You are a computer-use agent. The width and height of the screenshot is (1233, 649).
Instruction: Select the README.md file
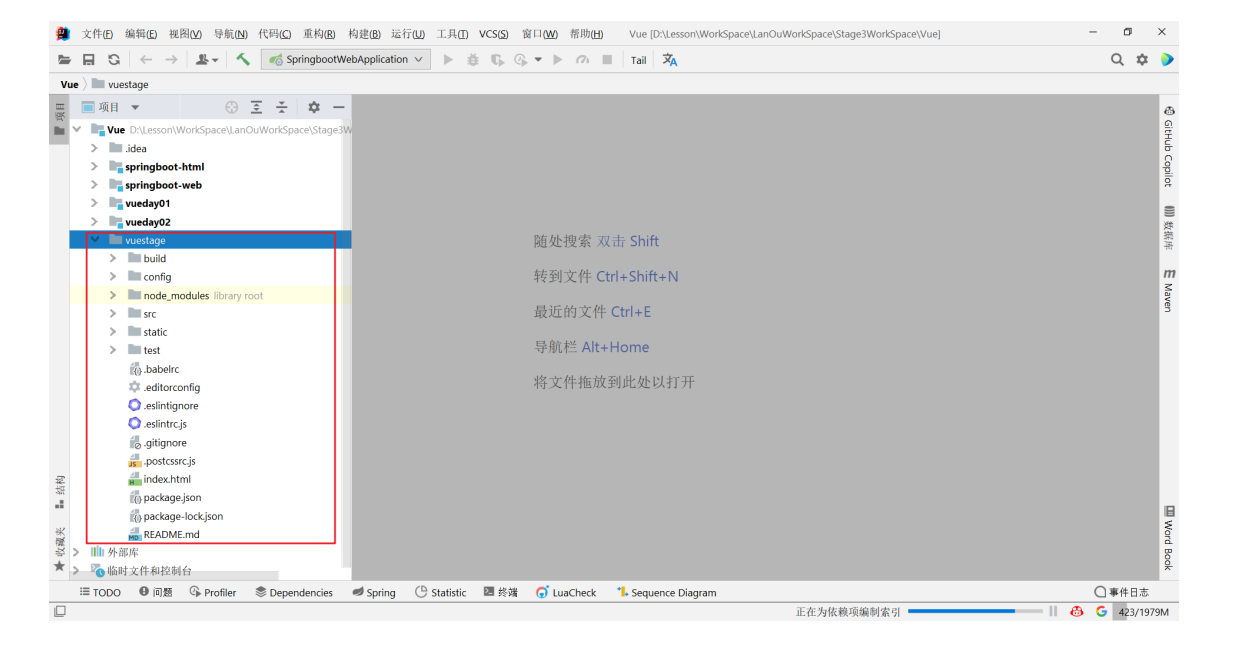click(164, 534)
